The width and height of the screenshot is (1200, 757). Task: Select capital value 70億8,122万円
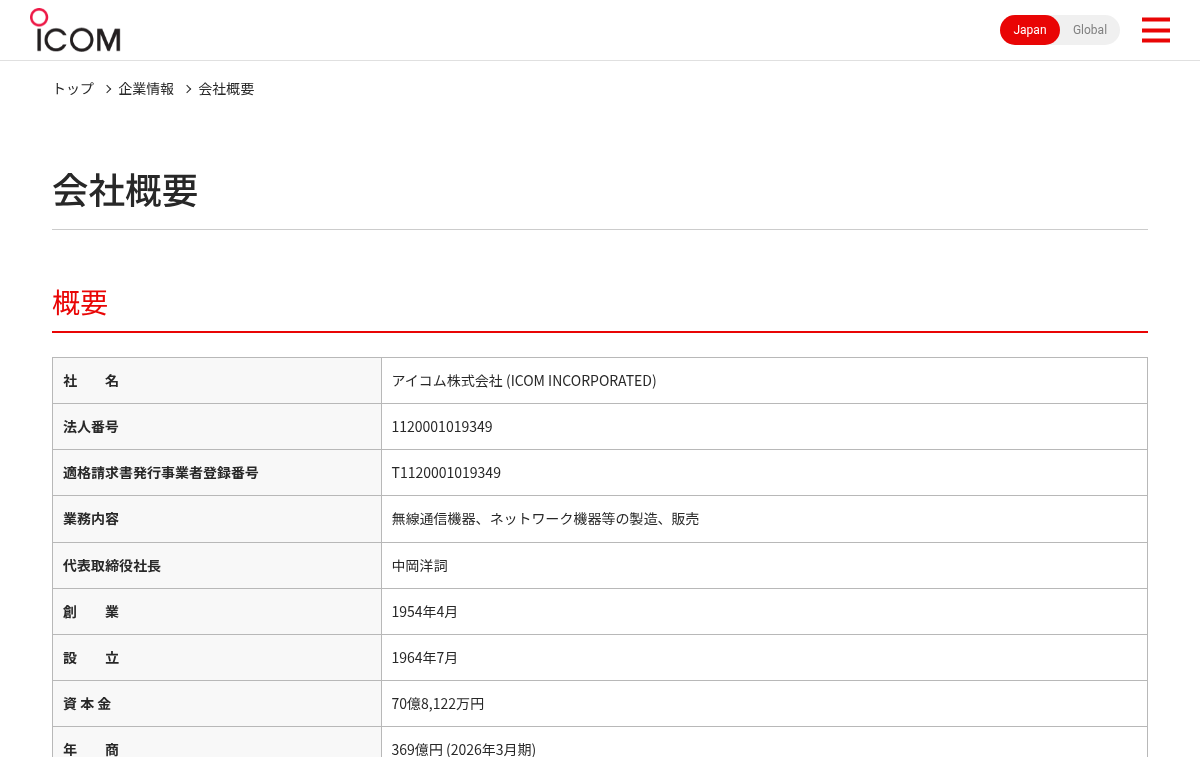(x=438, y=704)
